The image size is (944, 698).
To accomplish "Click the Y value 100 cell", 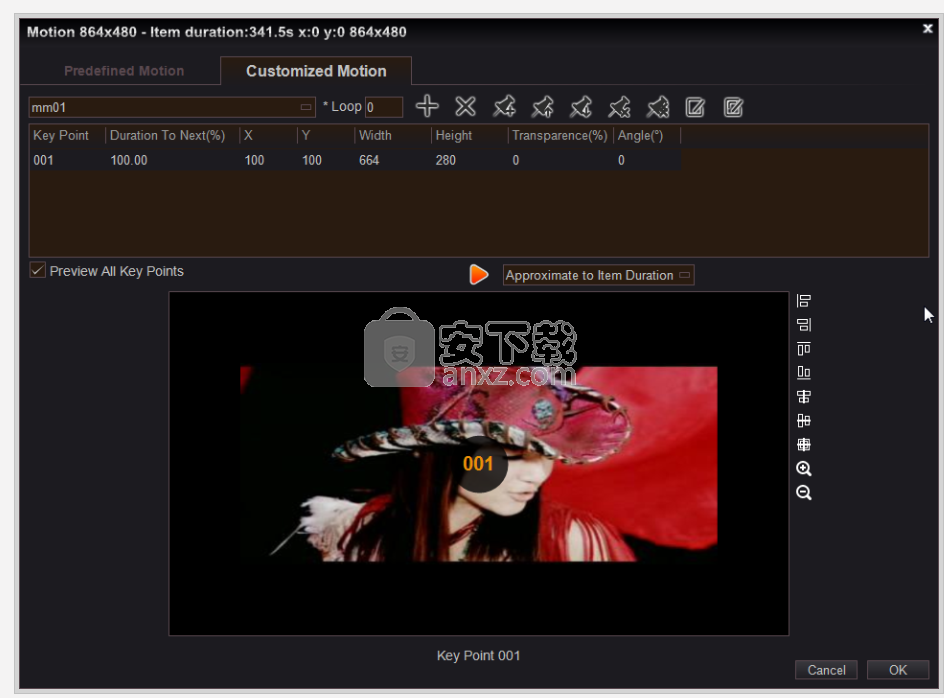I will [312, 160].
